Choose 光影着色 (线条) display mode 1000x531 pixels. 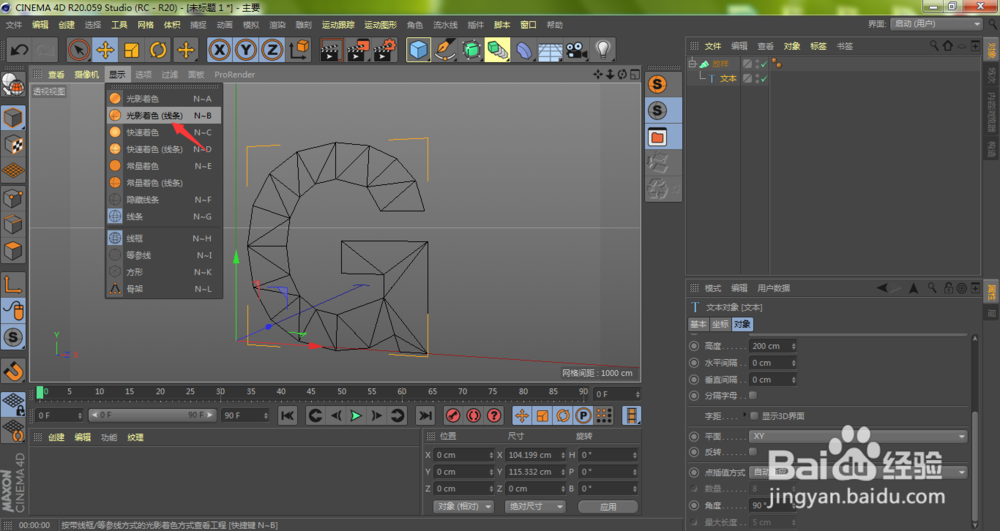[164, 115]
